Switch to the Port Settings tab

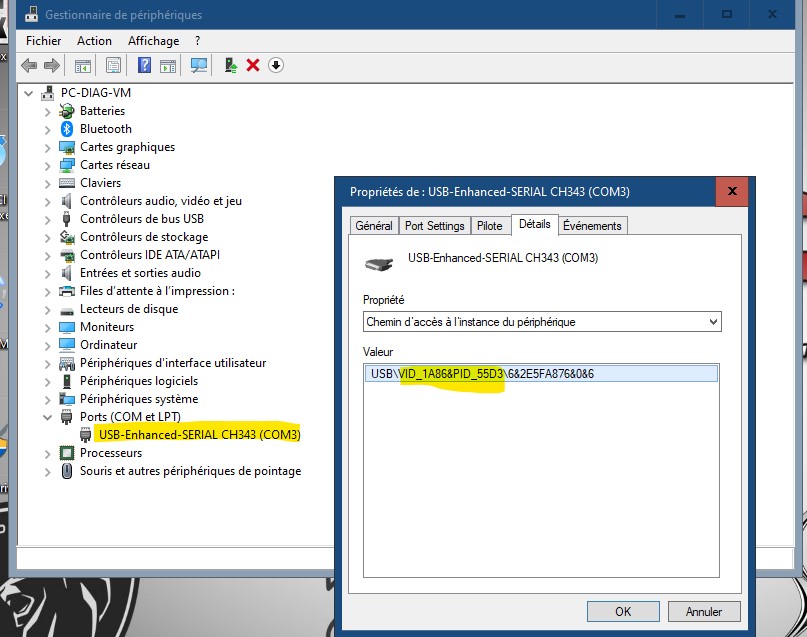pos(434,226)
